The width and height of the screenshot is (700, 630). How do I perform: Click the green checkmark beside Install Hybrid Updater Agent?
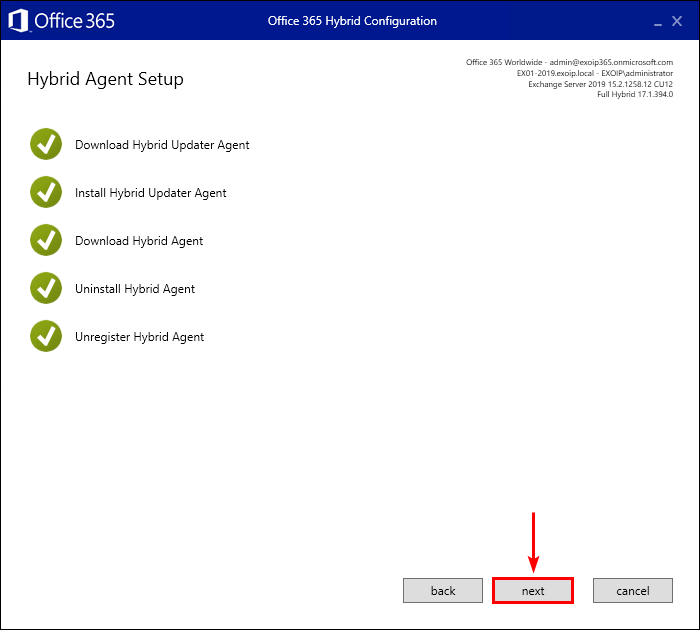46,192
